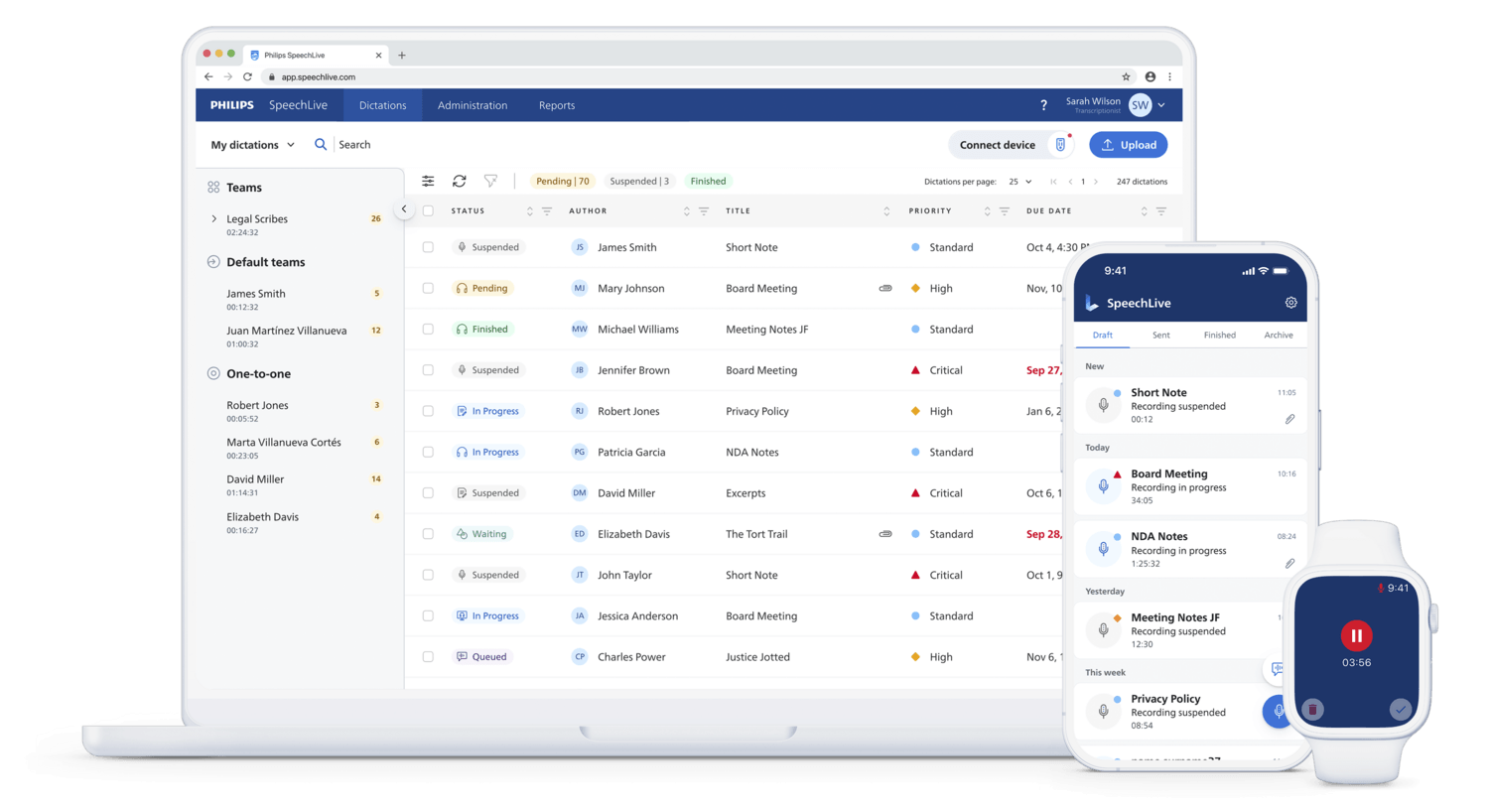This screenshot has width=1489, height=812.
Task: Click the Upload button
Action: 1129,145
